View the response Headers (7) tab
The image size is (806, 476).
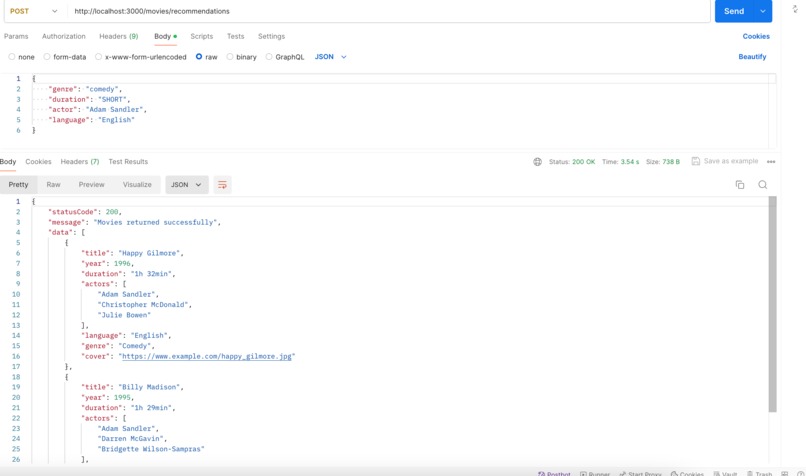pyautogui.click(x=80, y=162)
